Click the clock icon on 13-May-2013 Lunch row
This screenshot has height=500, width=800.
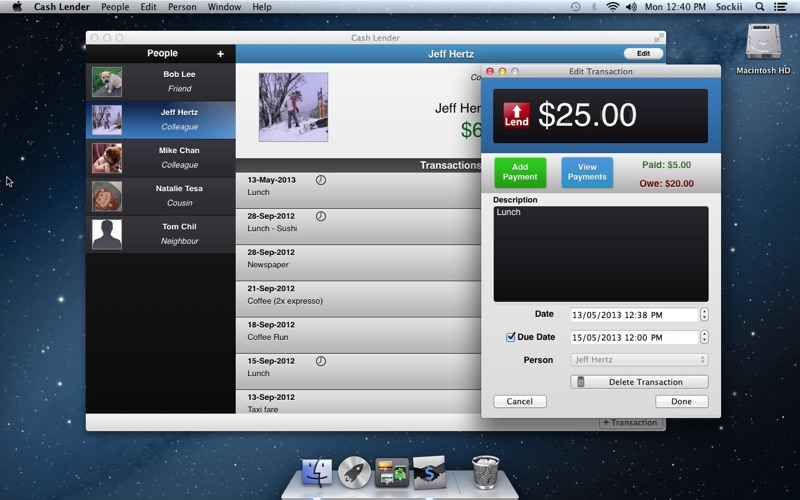[320, 180]
